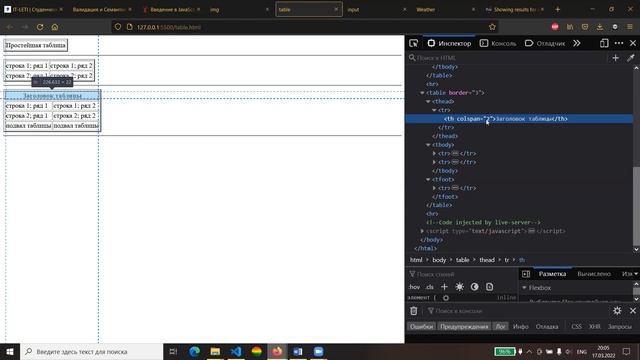The width and height of the screenshot is (640, 360).
Task: Toggle print media simulation icon
Action: coord(489,287)
